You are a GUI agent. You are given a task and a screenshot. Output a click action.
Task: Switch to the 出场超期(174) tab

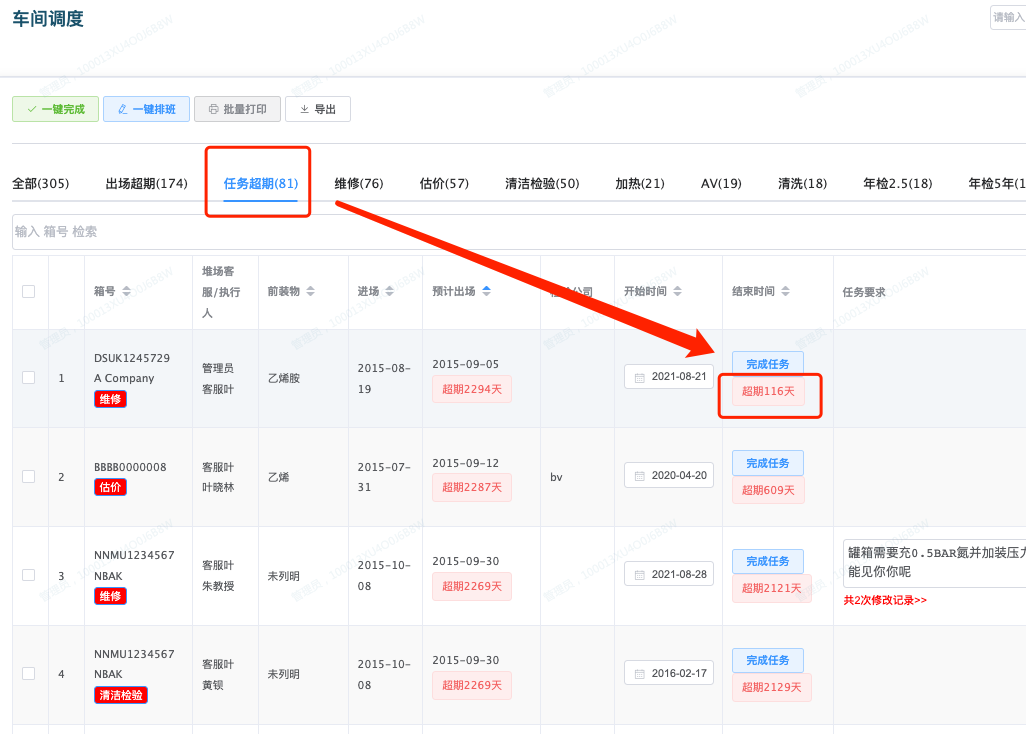(147, 183)
